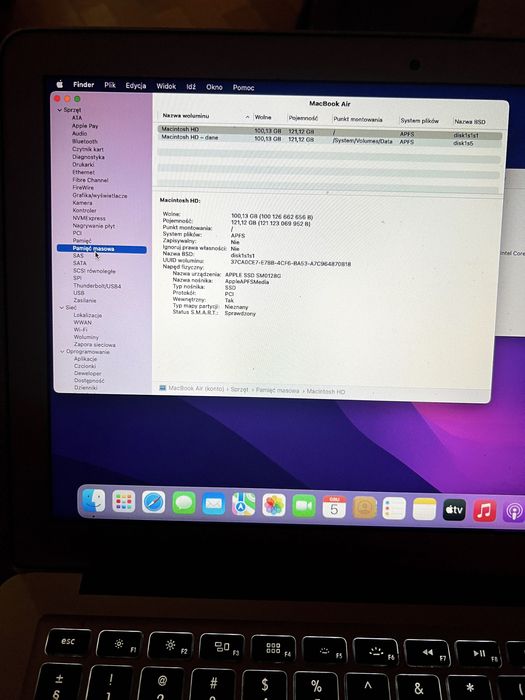Select Zapora sieciowa in sidebar
Screen dimensions: 525x700
click(95, 345)
